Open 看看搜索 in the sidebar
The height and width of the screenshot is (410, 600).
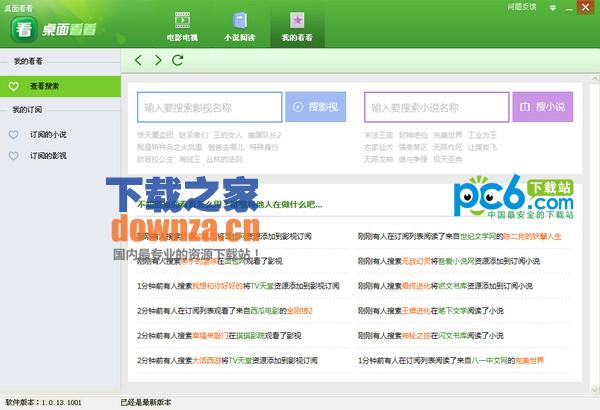60,86
